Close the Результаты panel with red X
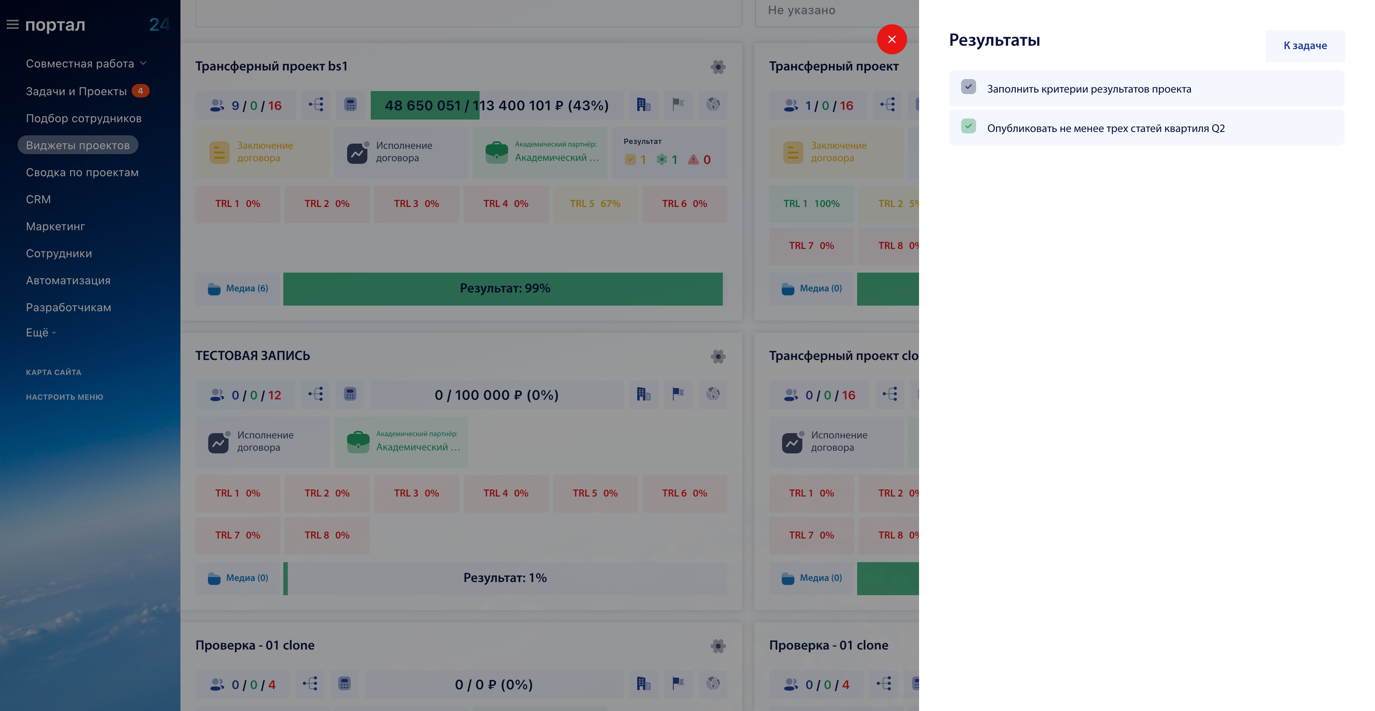The image size is (1375, 711). (892, 39)
